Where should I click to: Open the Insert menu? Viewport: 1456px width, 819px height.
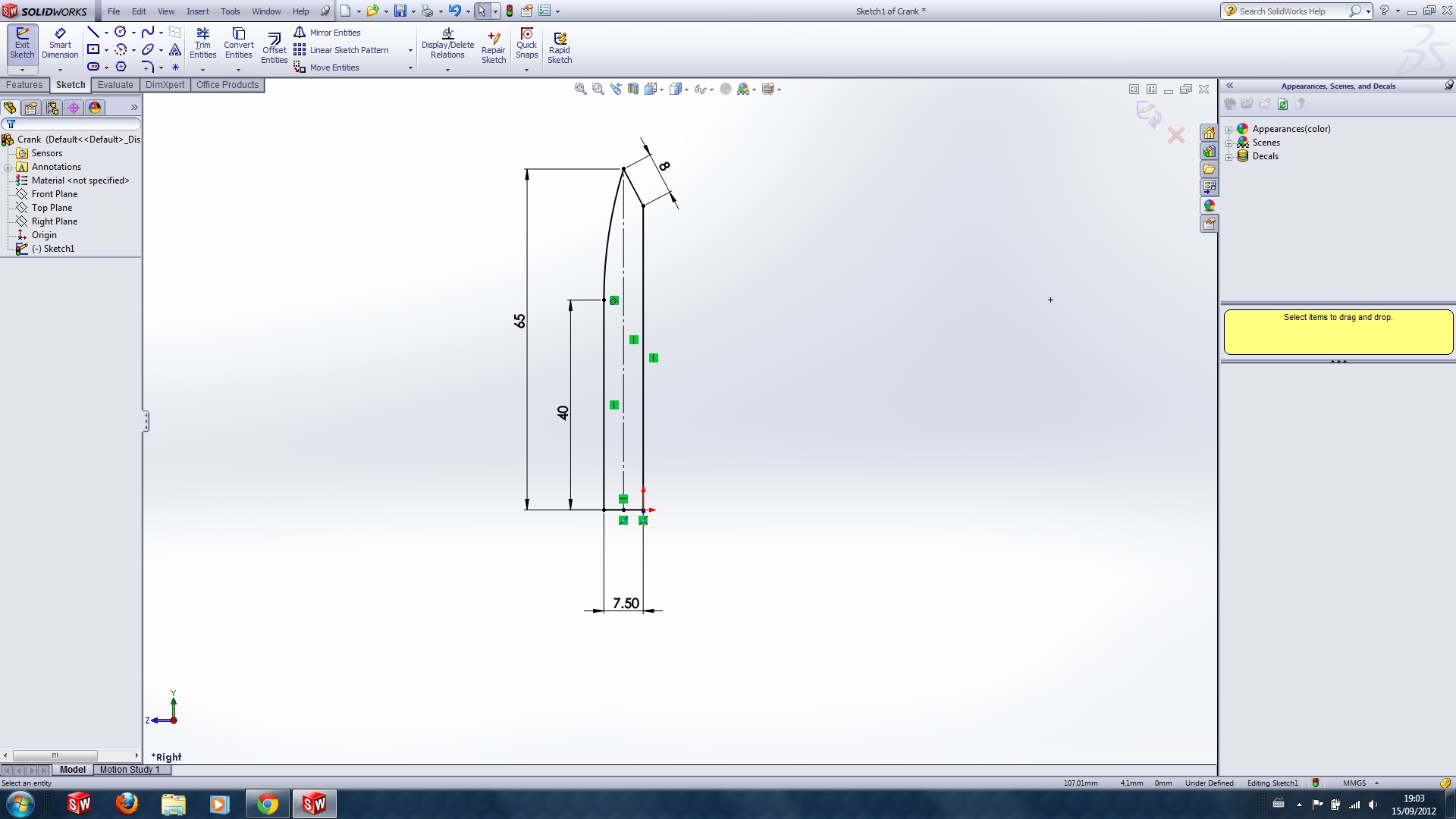click(197, 11)
